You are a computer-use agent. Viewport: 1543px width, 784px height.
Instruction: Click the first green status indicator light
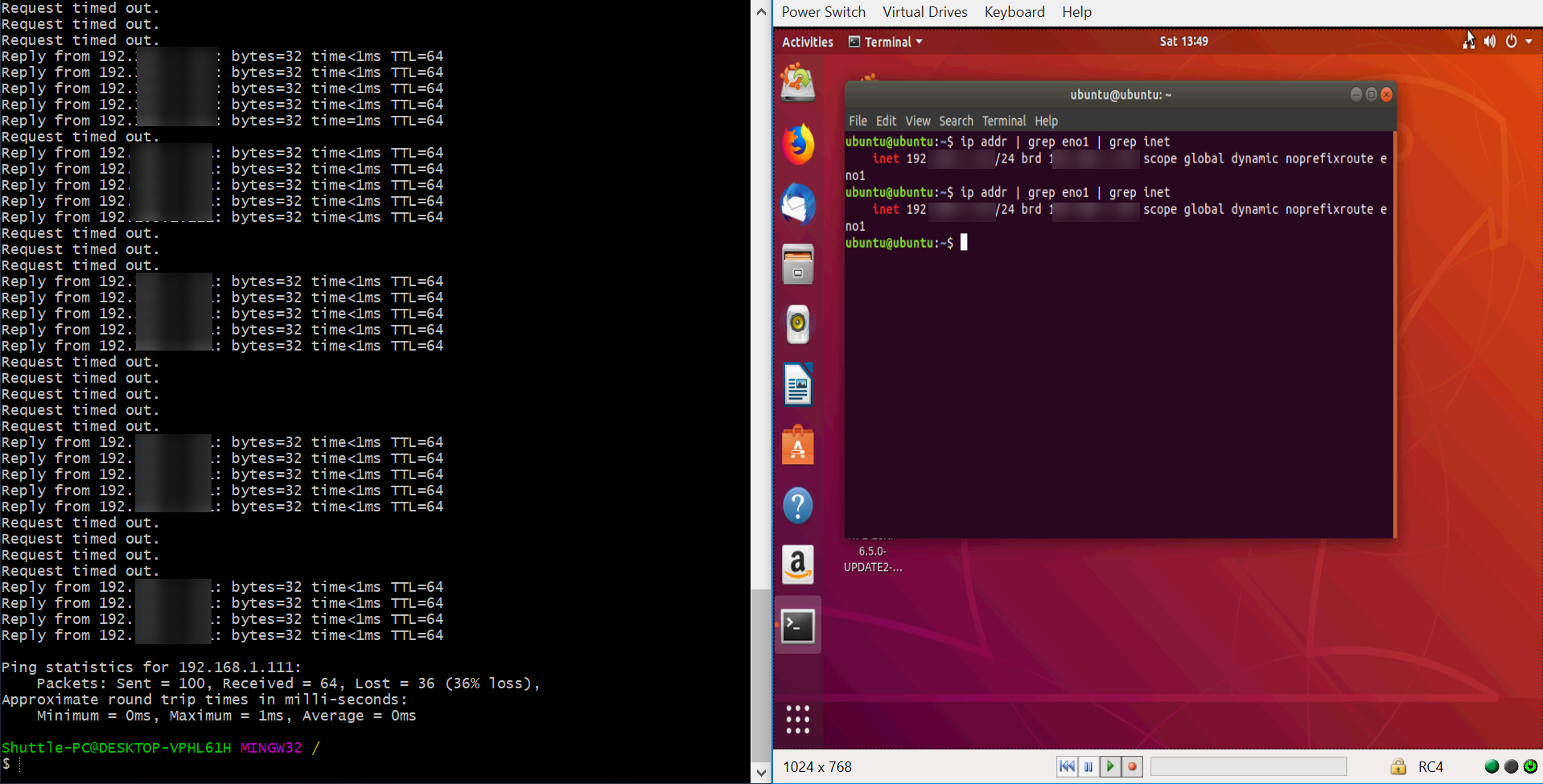click(x=1492, y=766)
